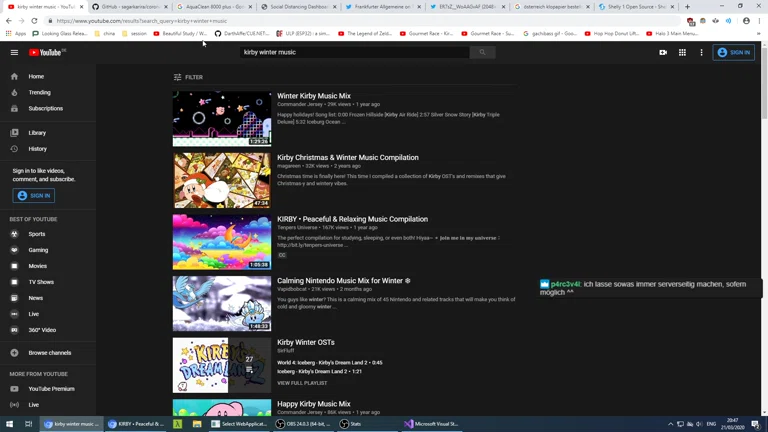Screen dimensions: 768x432
Task: Open The Legend of Zeld... bookmark
Action: (x=365, y=34)
